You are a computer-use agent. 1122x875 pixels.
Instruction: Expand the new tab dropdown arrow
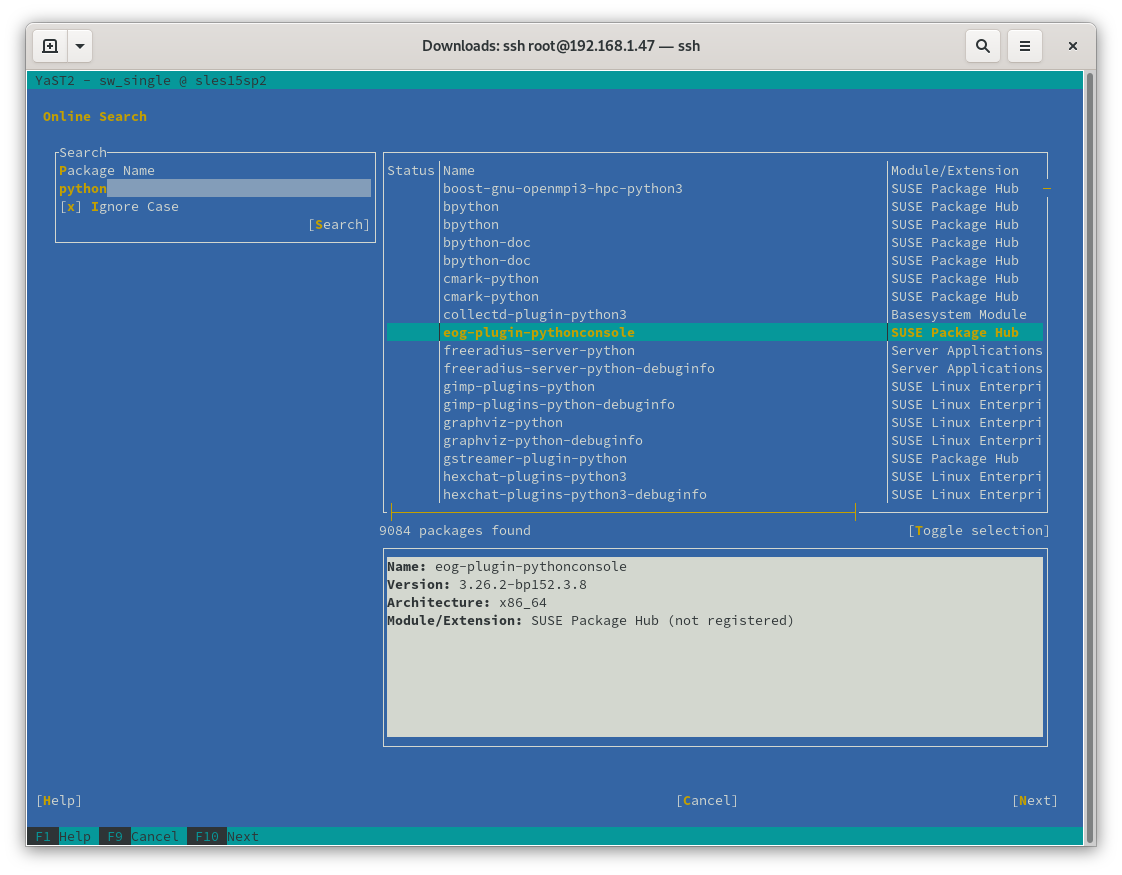click(x=80, y=46)
